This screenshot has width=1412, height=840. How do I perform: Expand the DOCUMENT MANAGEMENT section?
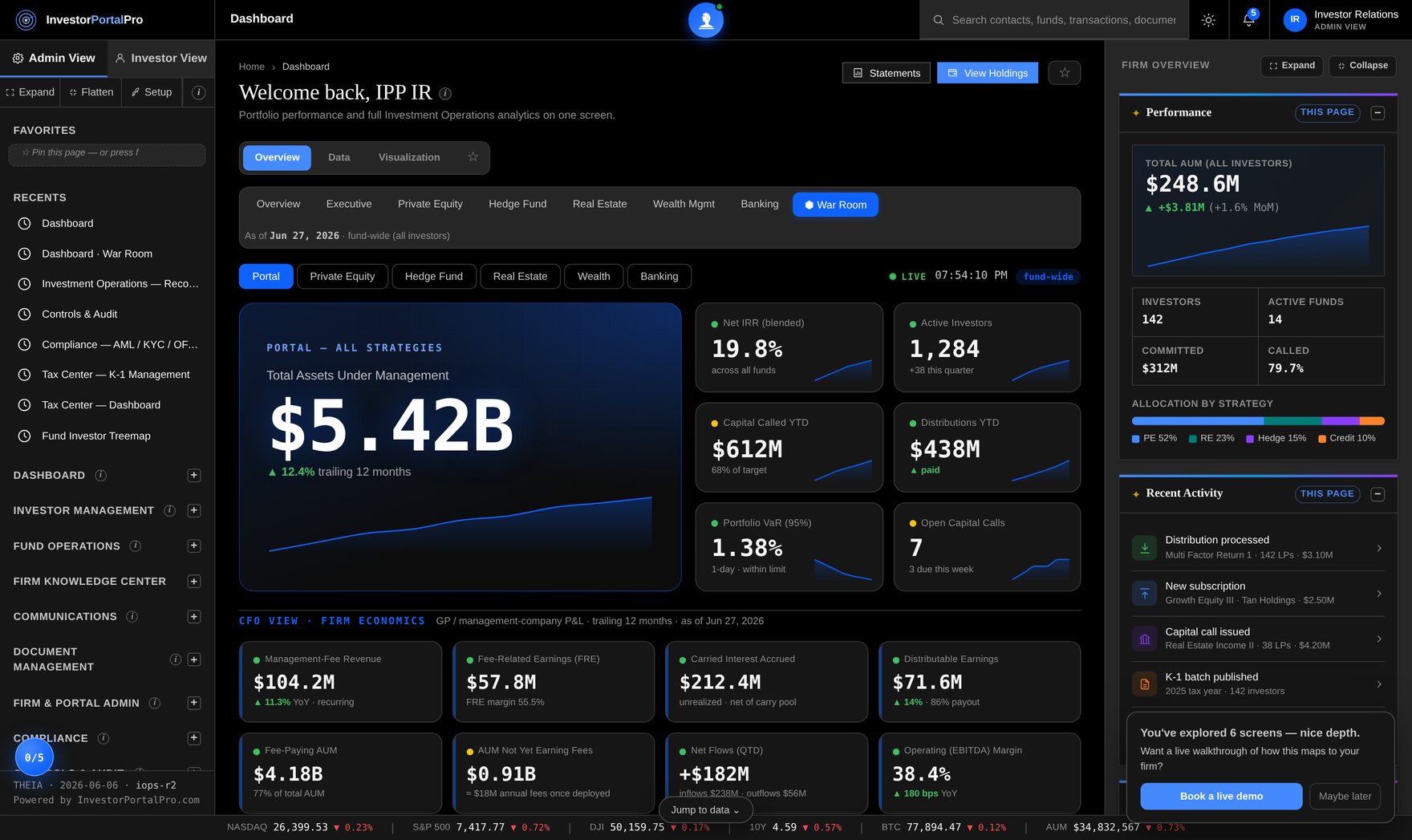tap(194, 659)
